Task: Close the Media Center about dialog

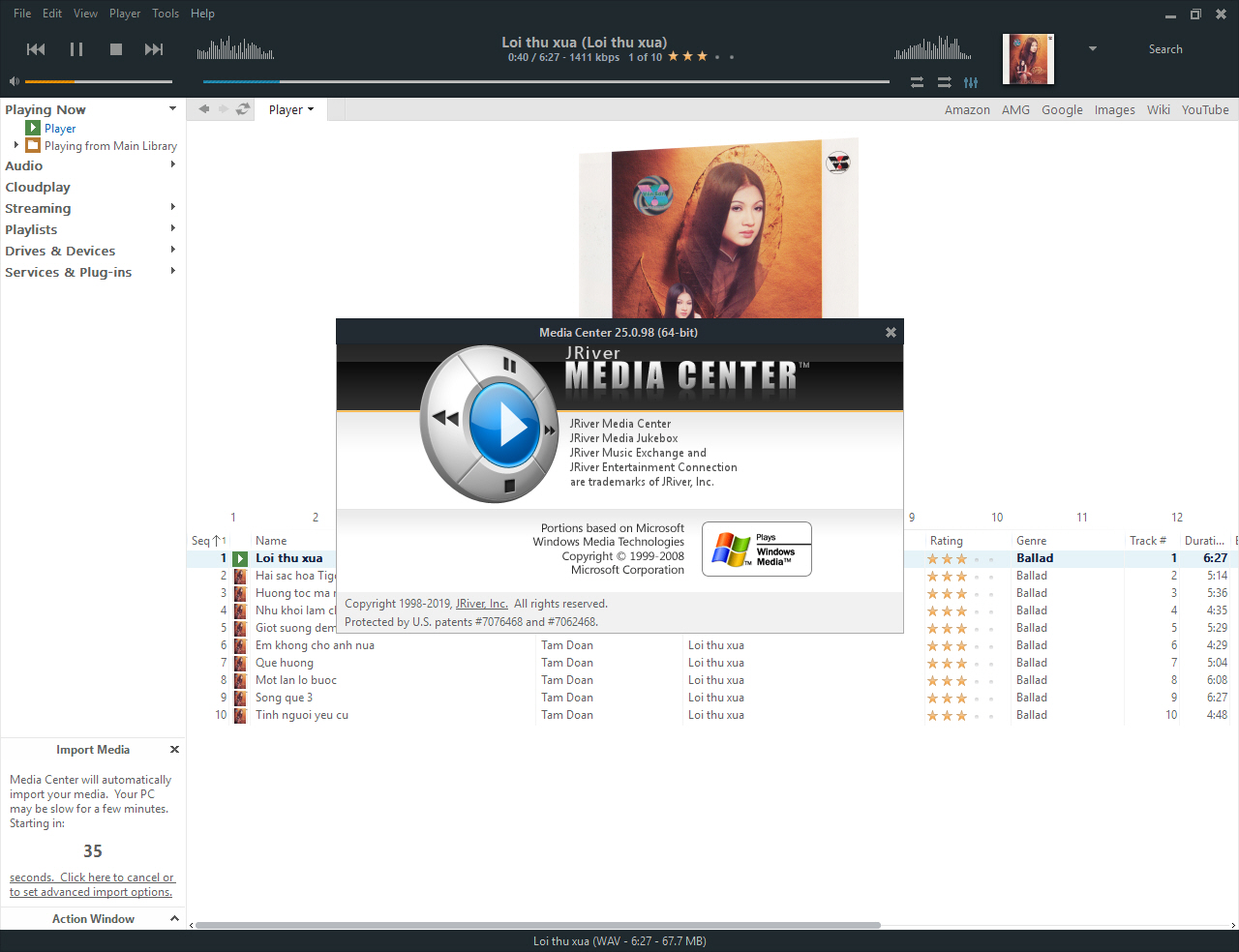Action: pyautogui.click(x=891, y=332)
